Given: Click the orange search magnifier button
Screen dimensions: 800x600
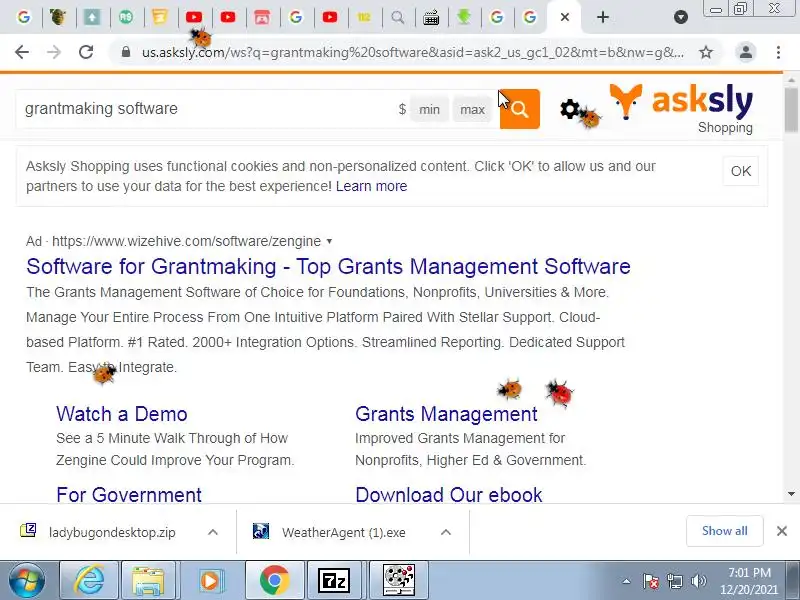Looking at the screenshot, I should (519, 109).
